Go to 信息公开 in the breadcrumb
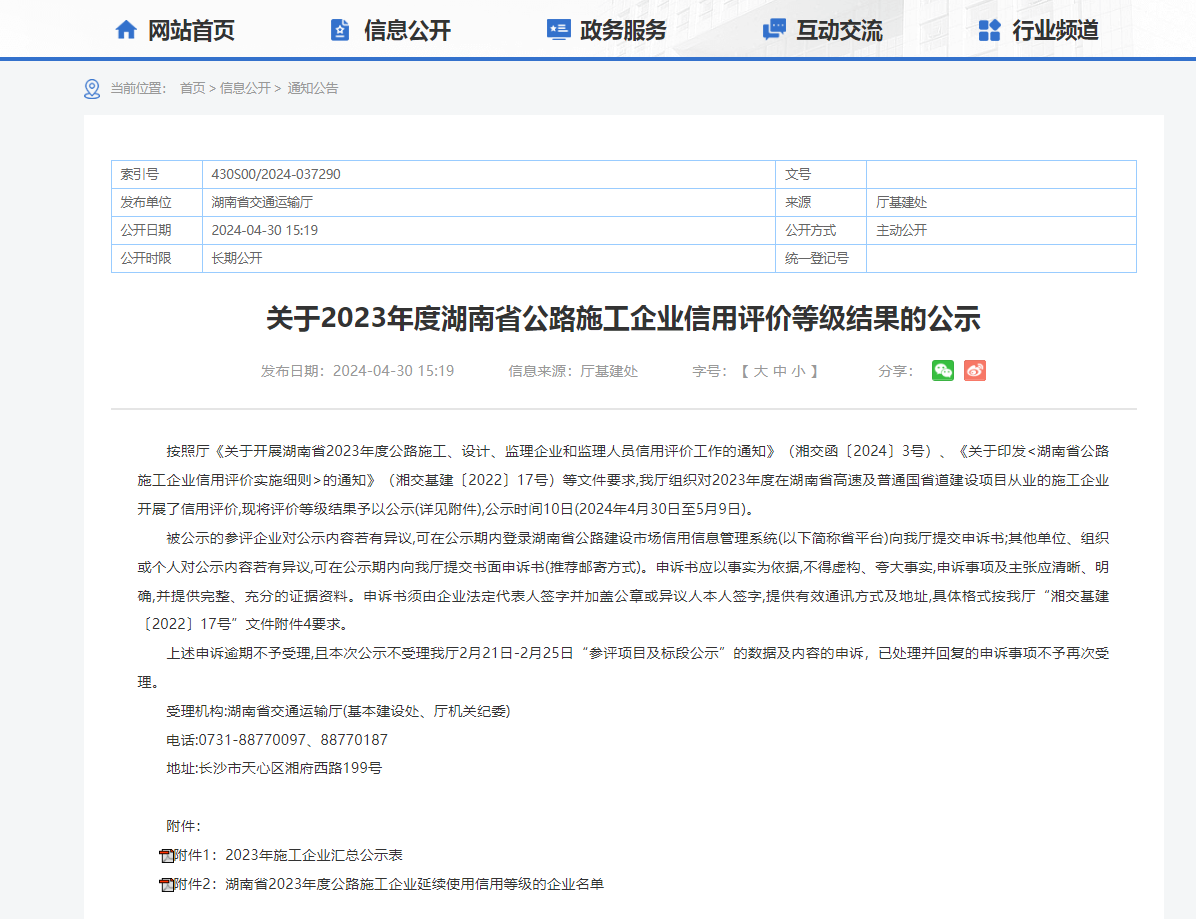This screenshot has height=919, width=1196. pos(245,88)
